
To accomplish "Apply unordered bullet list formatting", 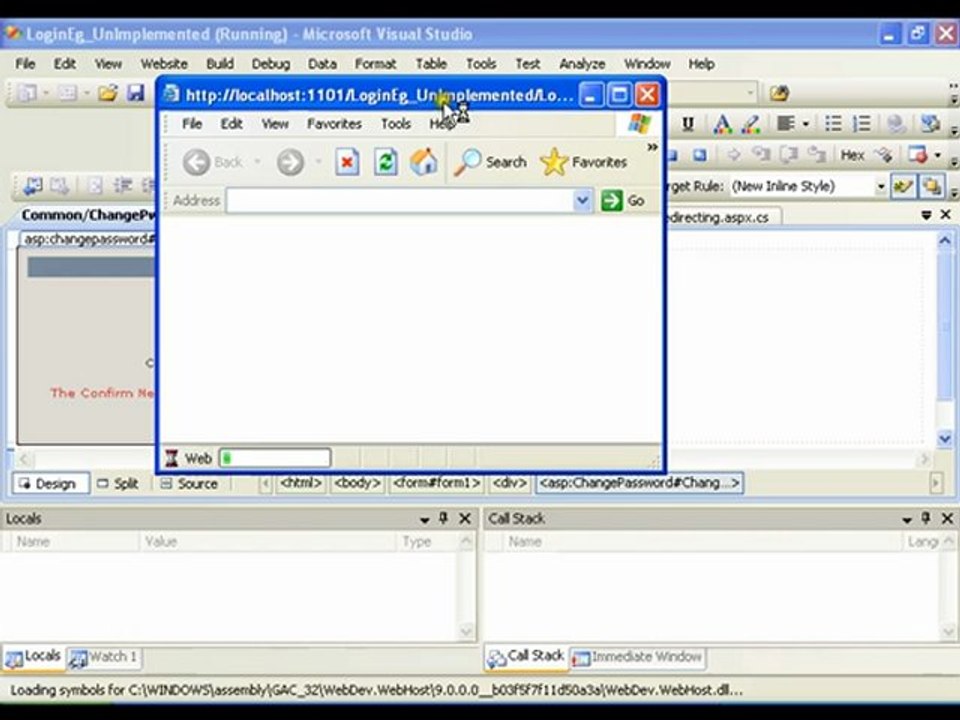I will click(x=833, y=124).
